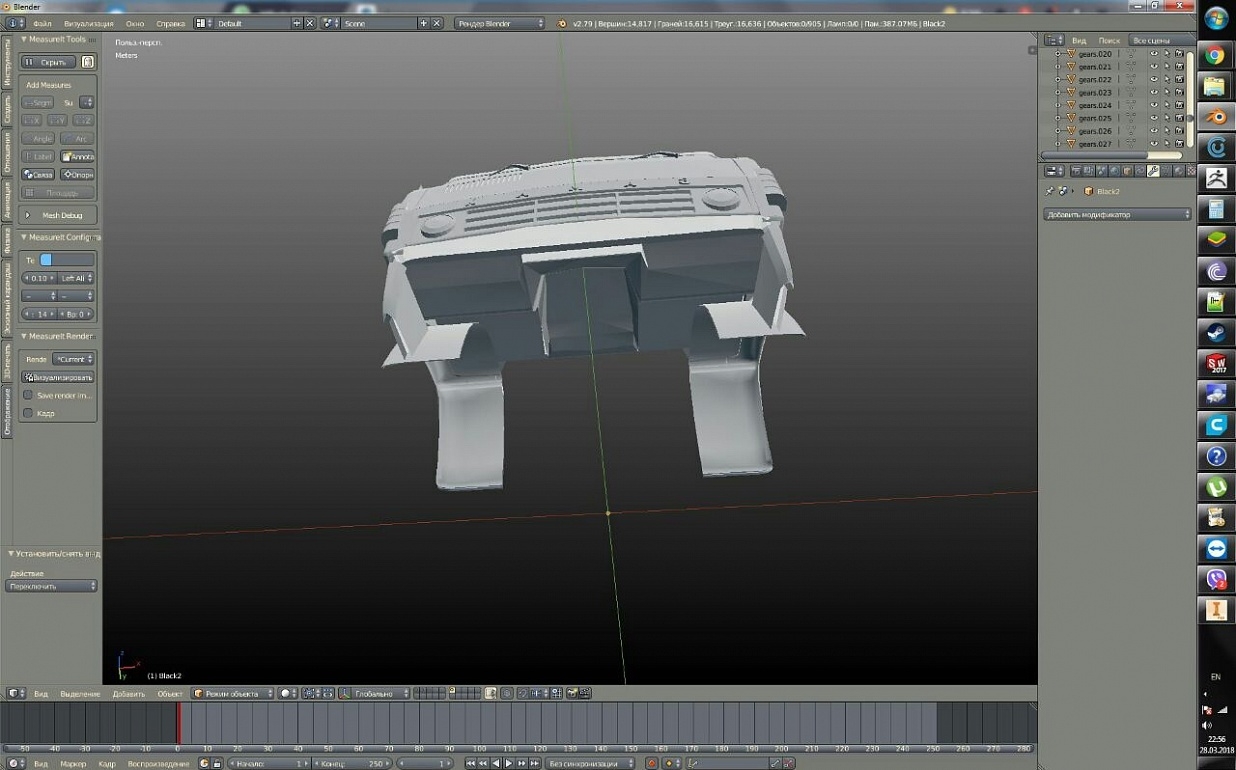Hide gears.020 using its eye icon
1236x770 pixels.
pyautogui.click(x=1153, y=54)
